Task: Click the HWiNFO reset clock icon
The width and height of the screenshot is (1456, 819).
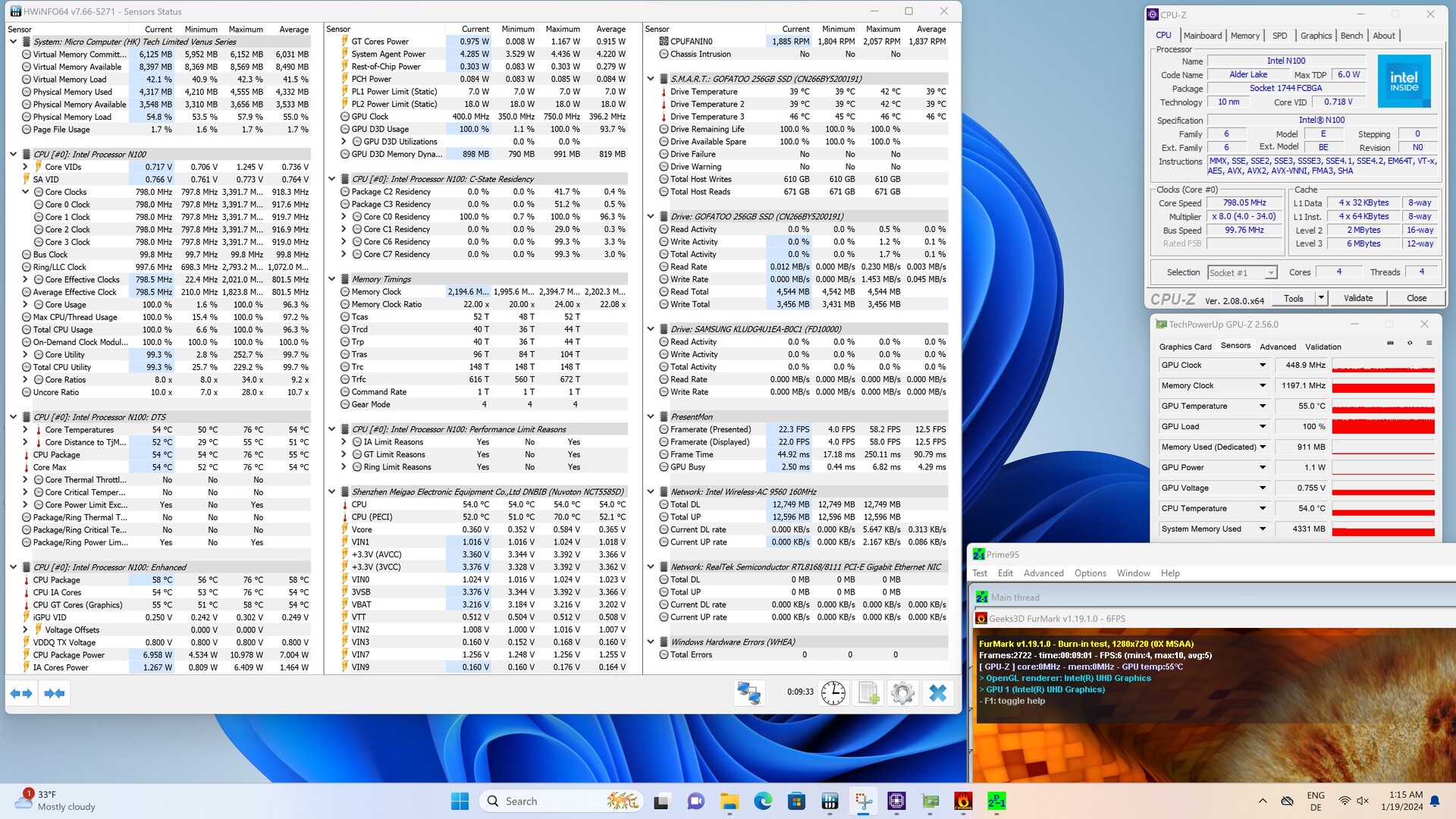Action: pos(833,693)
